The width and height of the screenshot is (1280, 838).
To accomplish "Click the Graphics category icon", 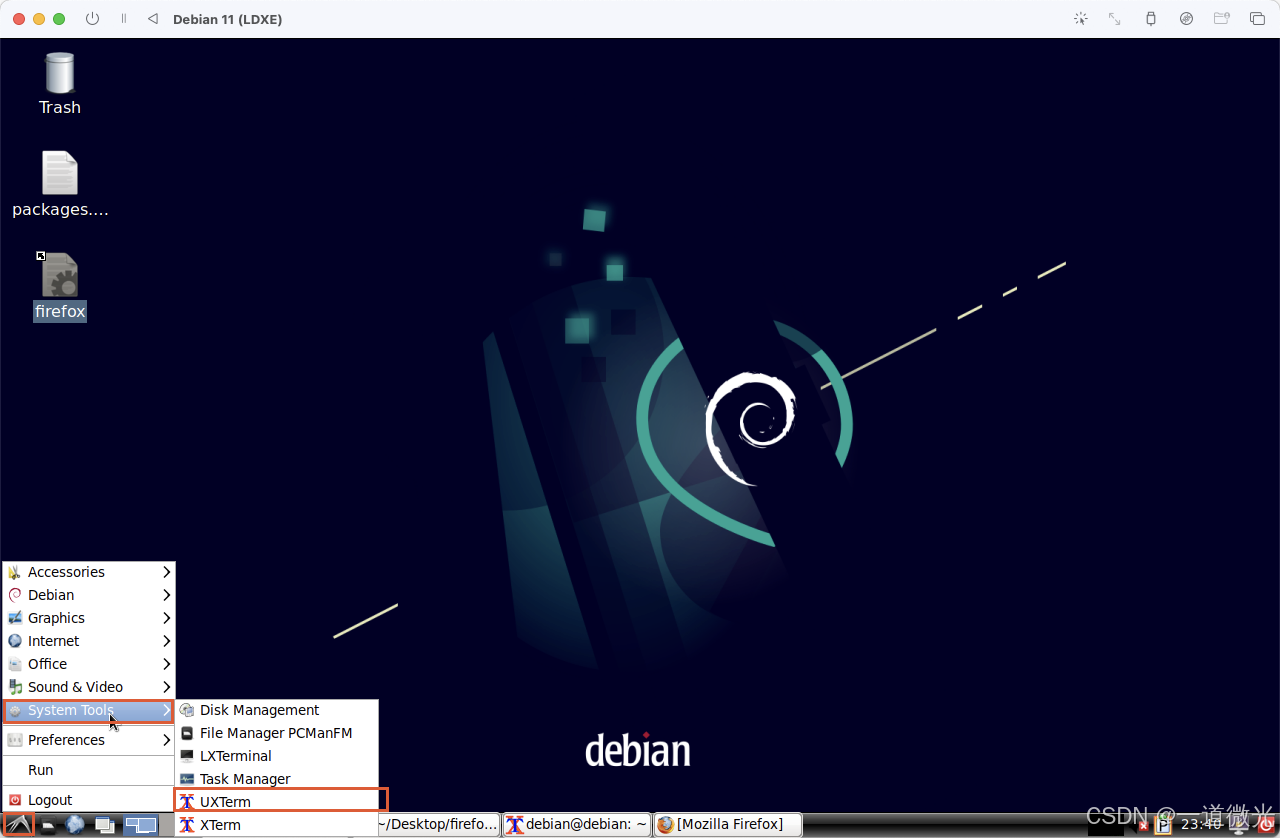I will [15, 618].
